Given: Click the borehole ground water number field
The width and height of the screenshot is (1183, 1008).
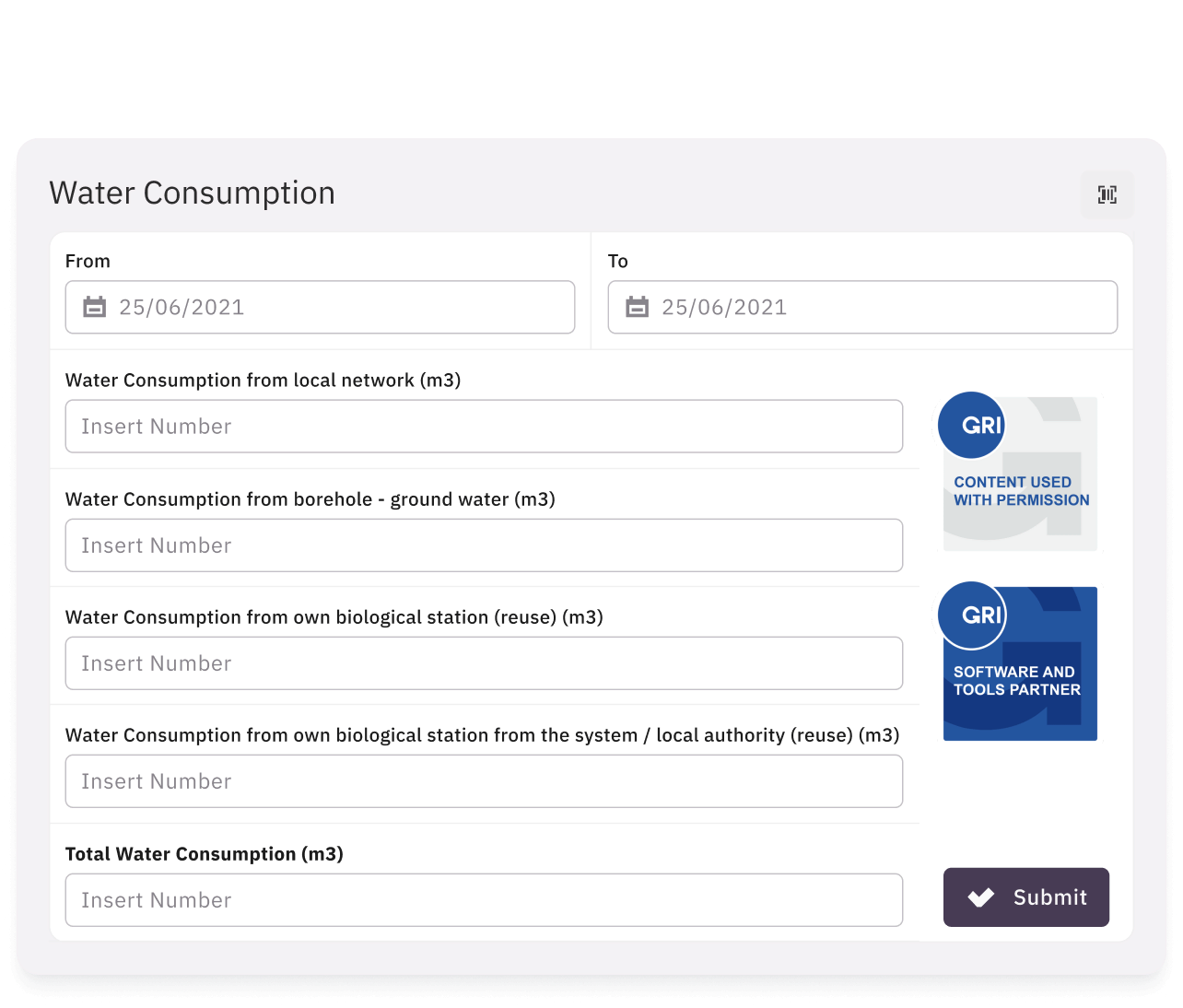Looking at the screenshot, I should (484, 545).
